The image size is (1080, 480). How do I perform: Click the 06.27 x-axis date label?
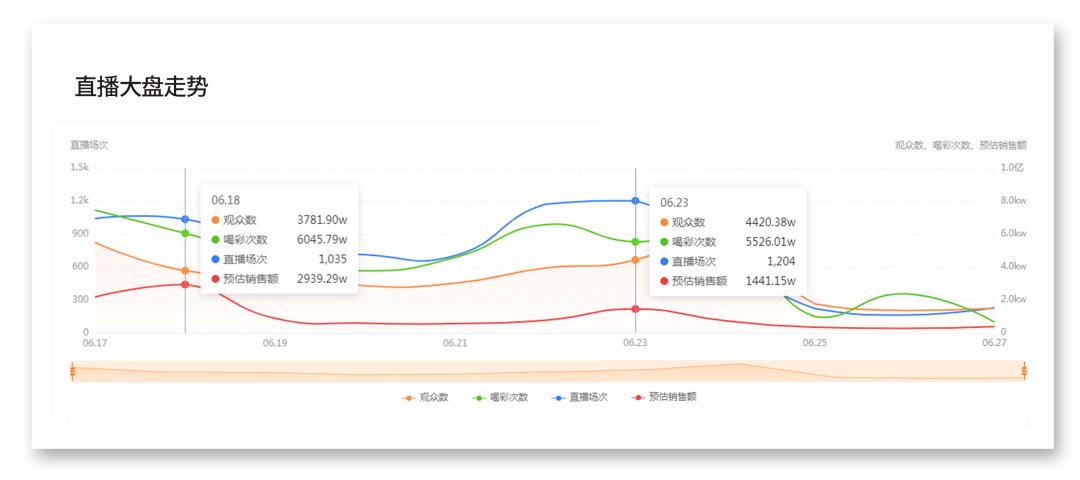[x=994, y=343]
